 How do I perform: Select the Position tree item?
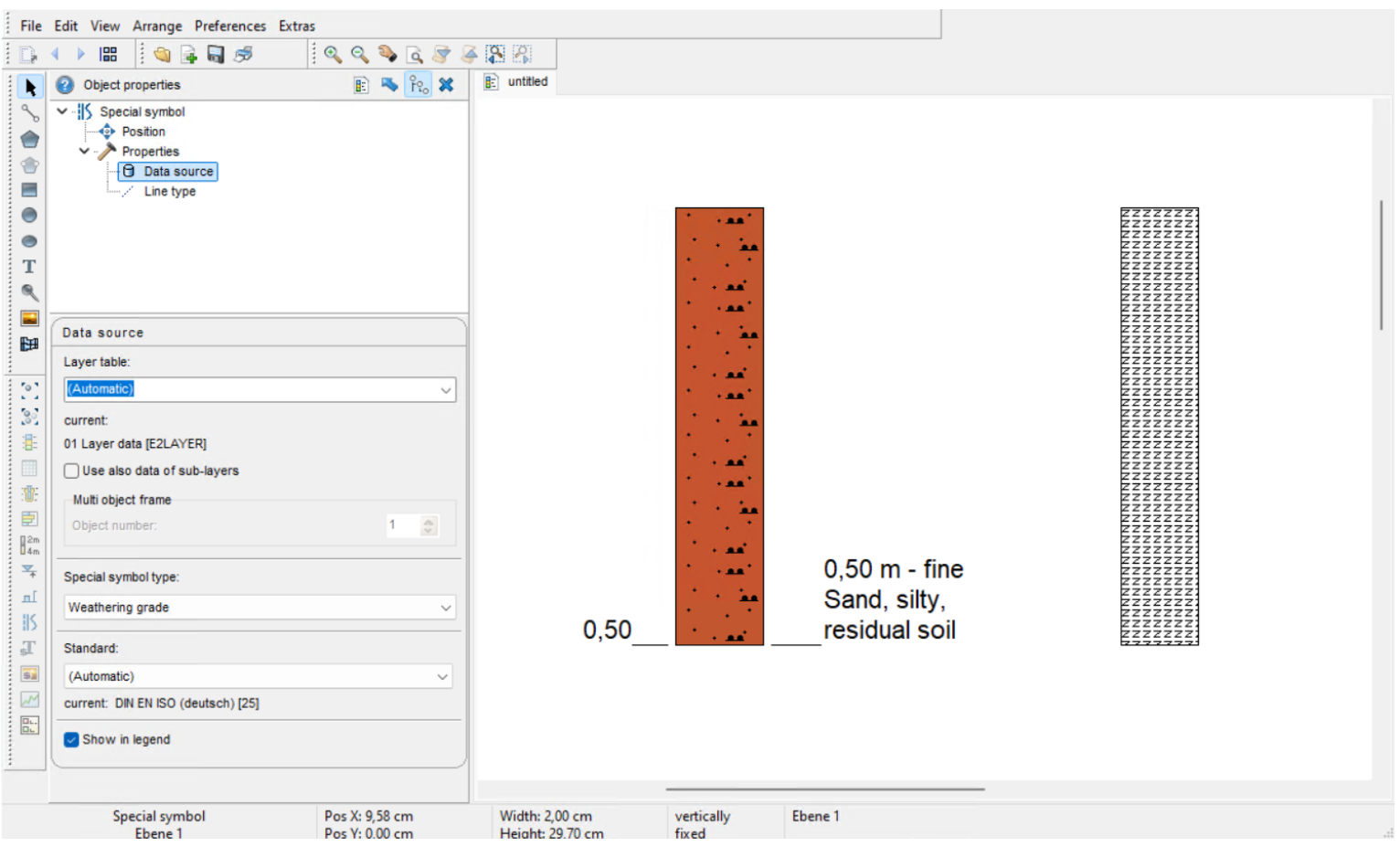click(143, 132)
